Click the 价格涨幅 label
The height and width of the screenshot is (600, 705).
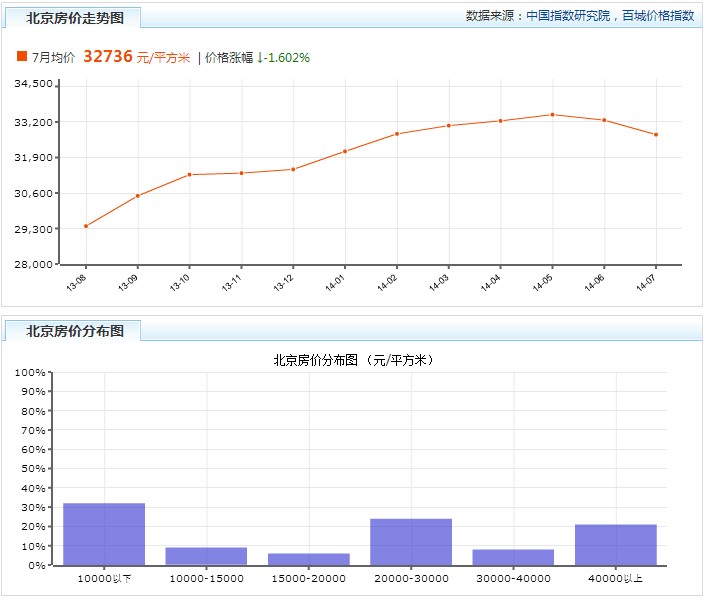coord(229,58)
